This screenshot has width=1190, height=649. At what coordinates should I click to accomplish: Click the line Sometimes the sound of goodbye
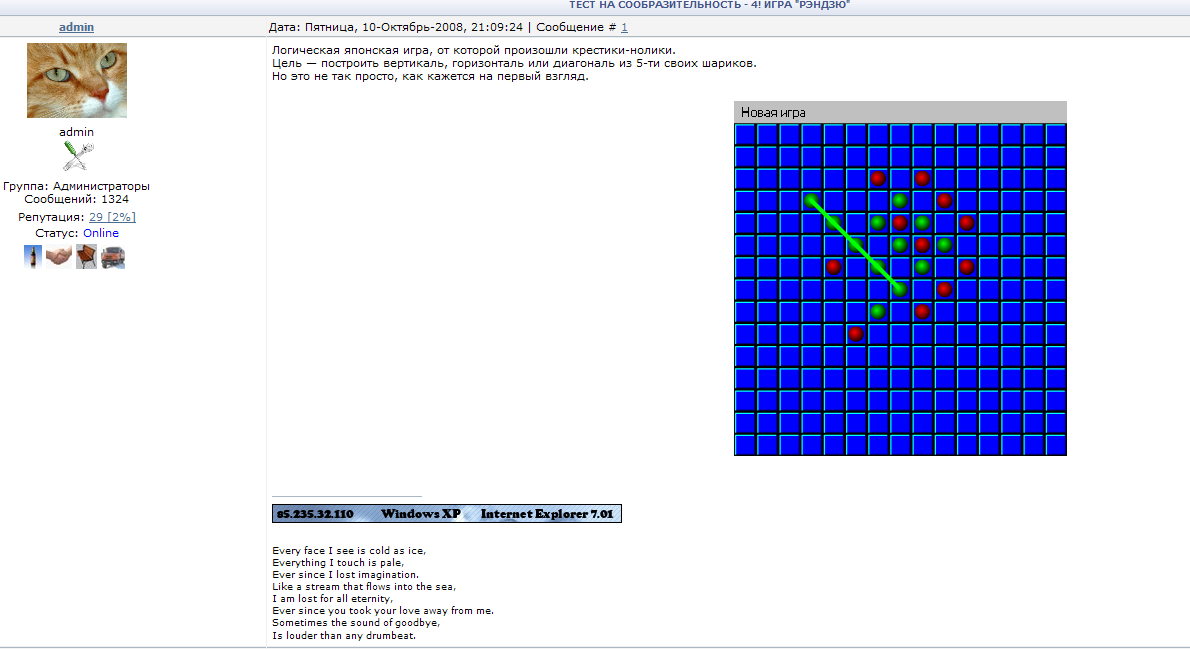(x=355, y=622)
